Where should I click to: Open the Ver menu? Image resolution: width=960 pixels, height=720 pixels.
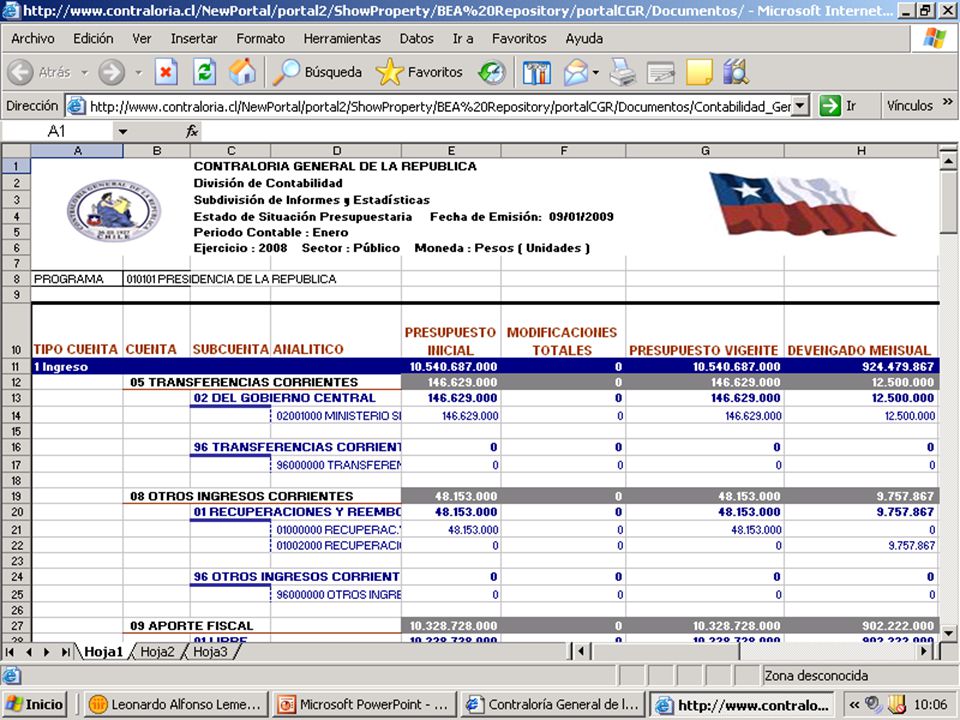(x=141, y=39)
